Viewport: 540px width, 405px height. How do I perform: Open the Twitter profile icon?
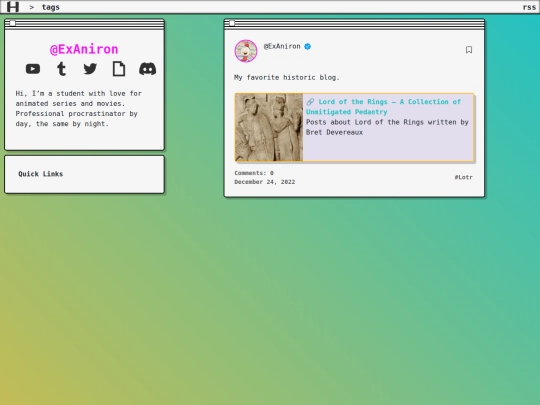click(x=90, y=69)
